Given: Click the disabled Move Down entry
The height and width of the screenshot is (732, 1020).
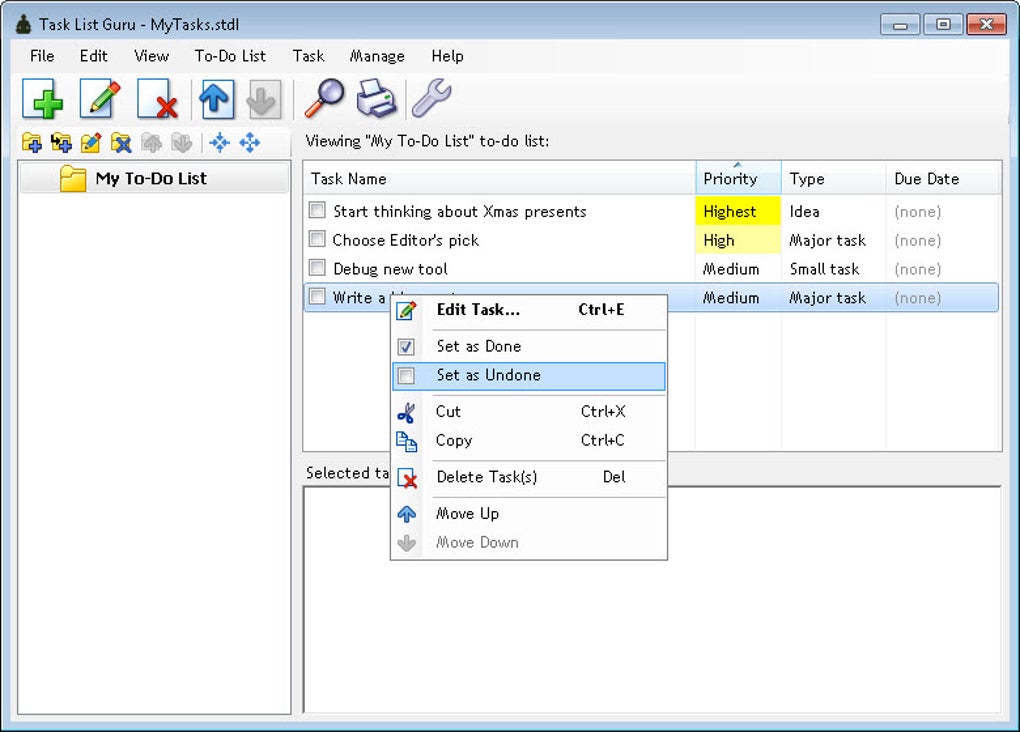Looking at the screenshot, I should point(529,543).
